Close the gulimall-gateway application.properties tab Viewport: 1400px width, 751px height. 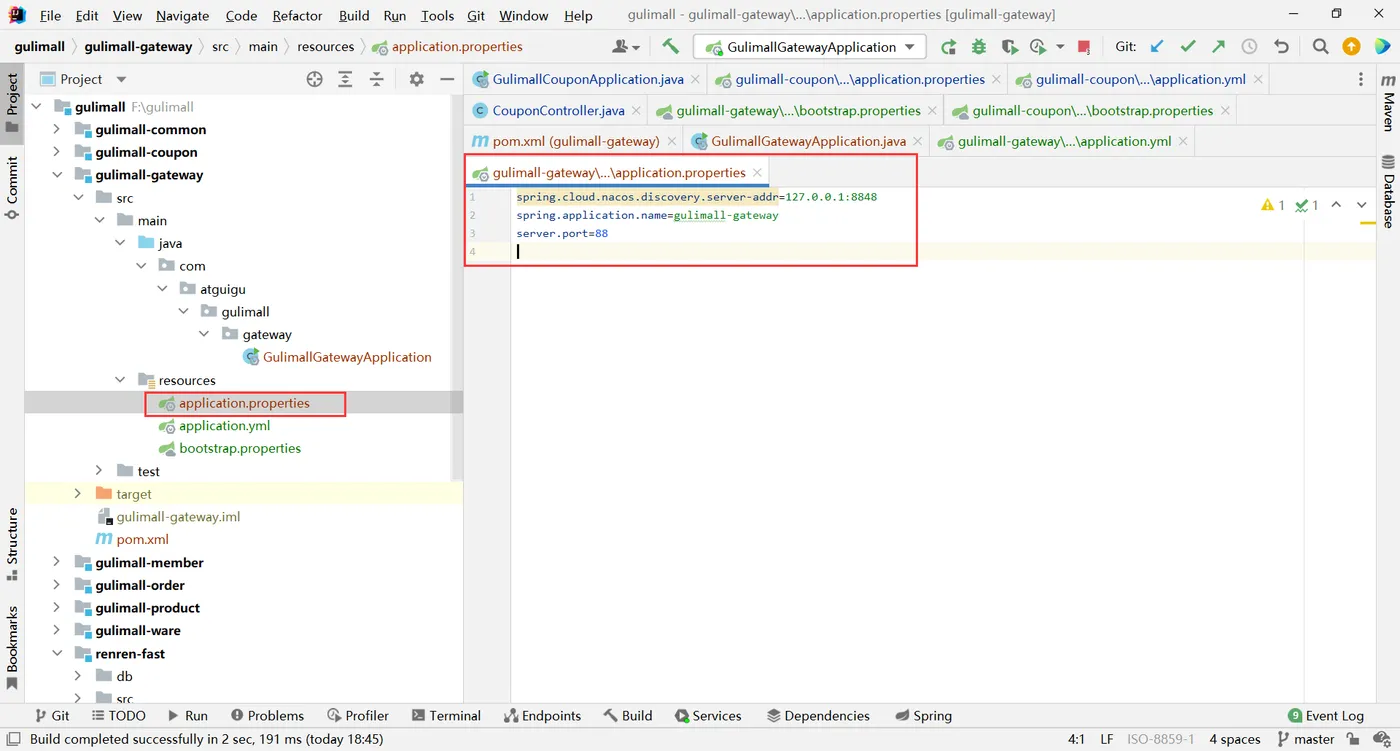click(757, 173)
